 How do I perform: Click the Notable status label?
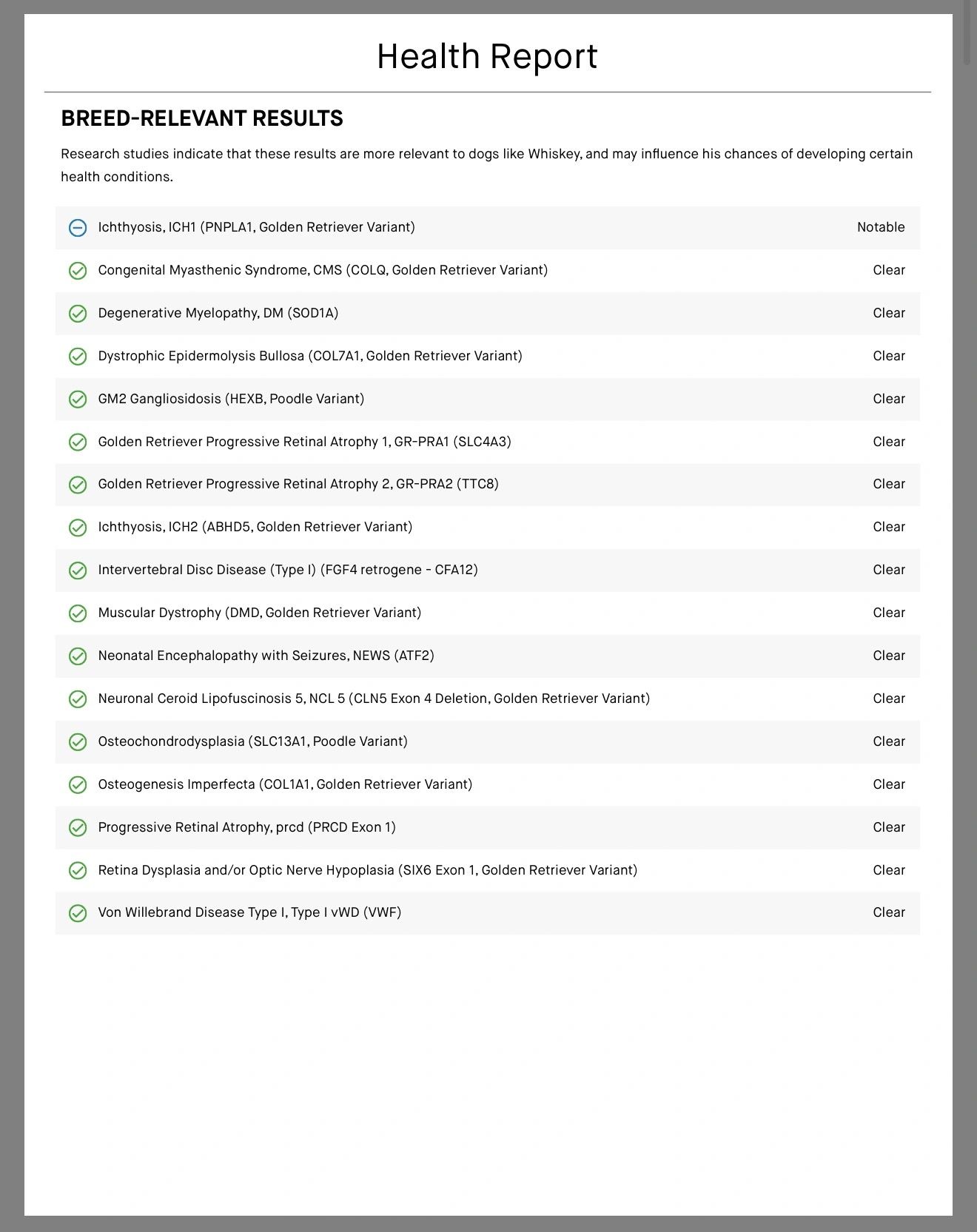pyautogui.click(x=881, y=227)
